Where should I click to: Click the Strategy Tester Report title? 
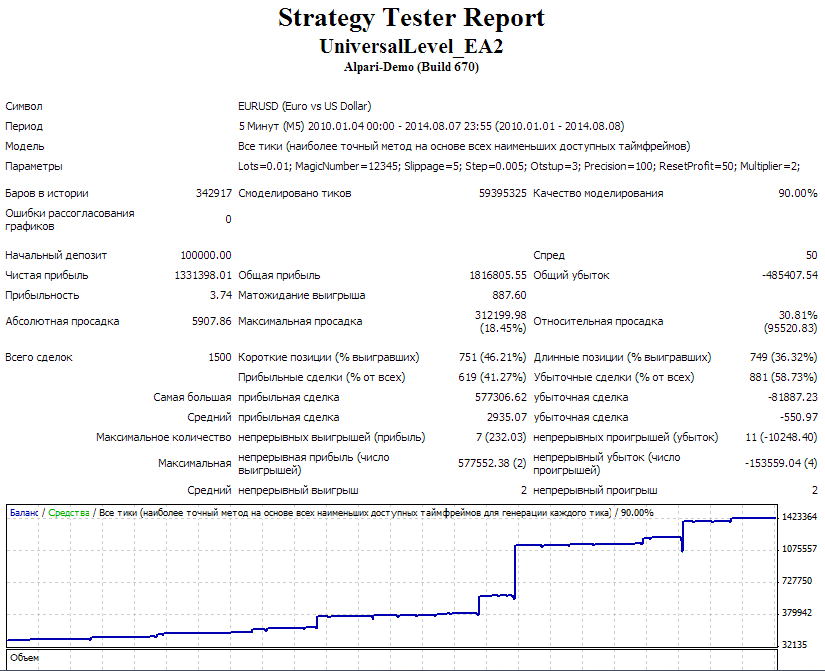tap(411, 17)
